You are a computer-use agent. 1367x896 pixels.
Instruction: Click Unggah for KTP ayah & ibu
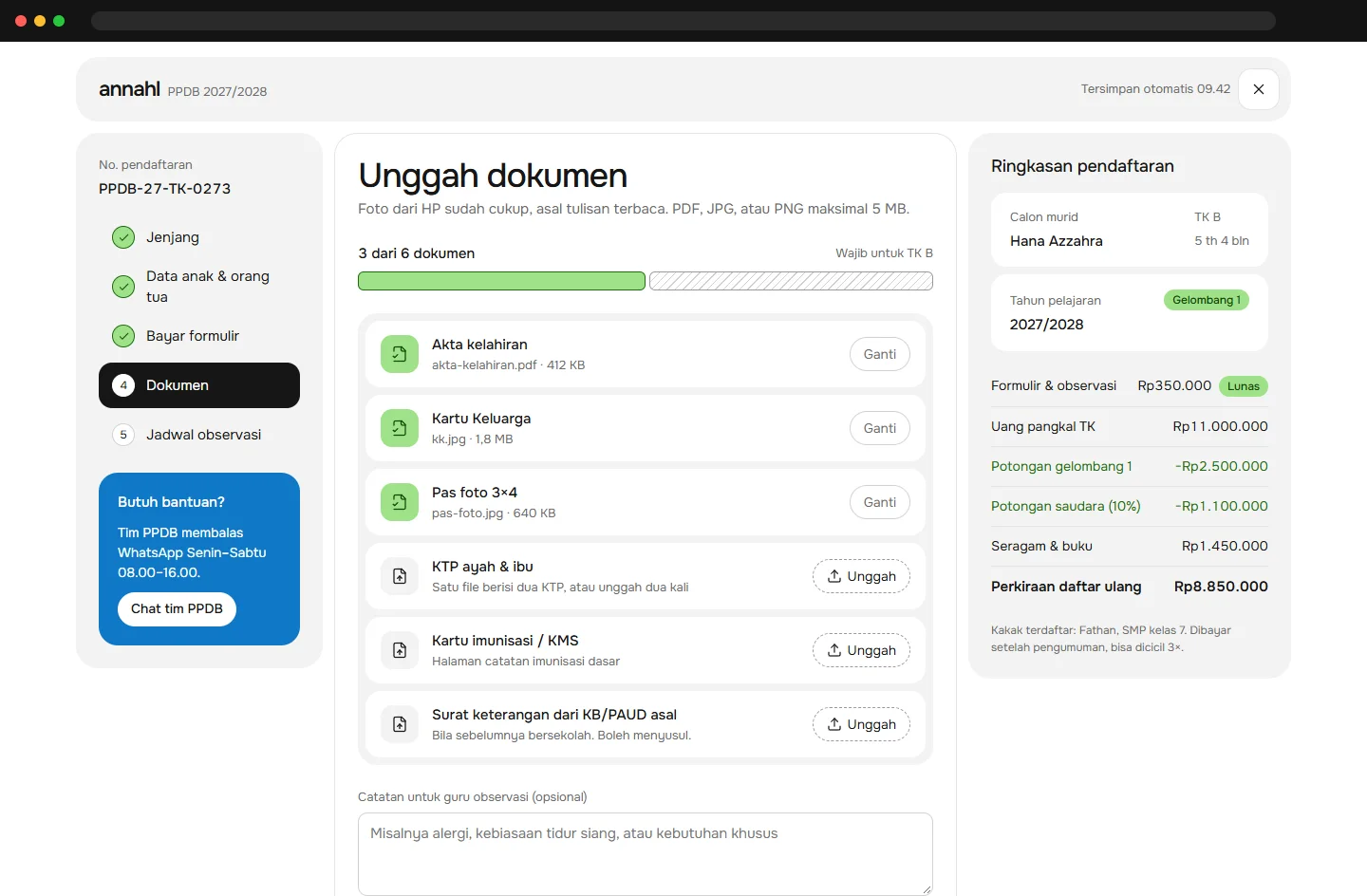pyautogui.click(x=861, y=576)
